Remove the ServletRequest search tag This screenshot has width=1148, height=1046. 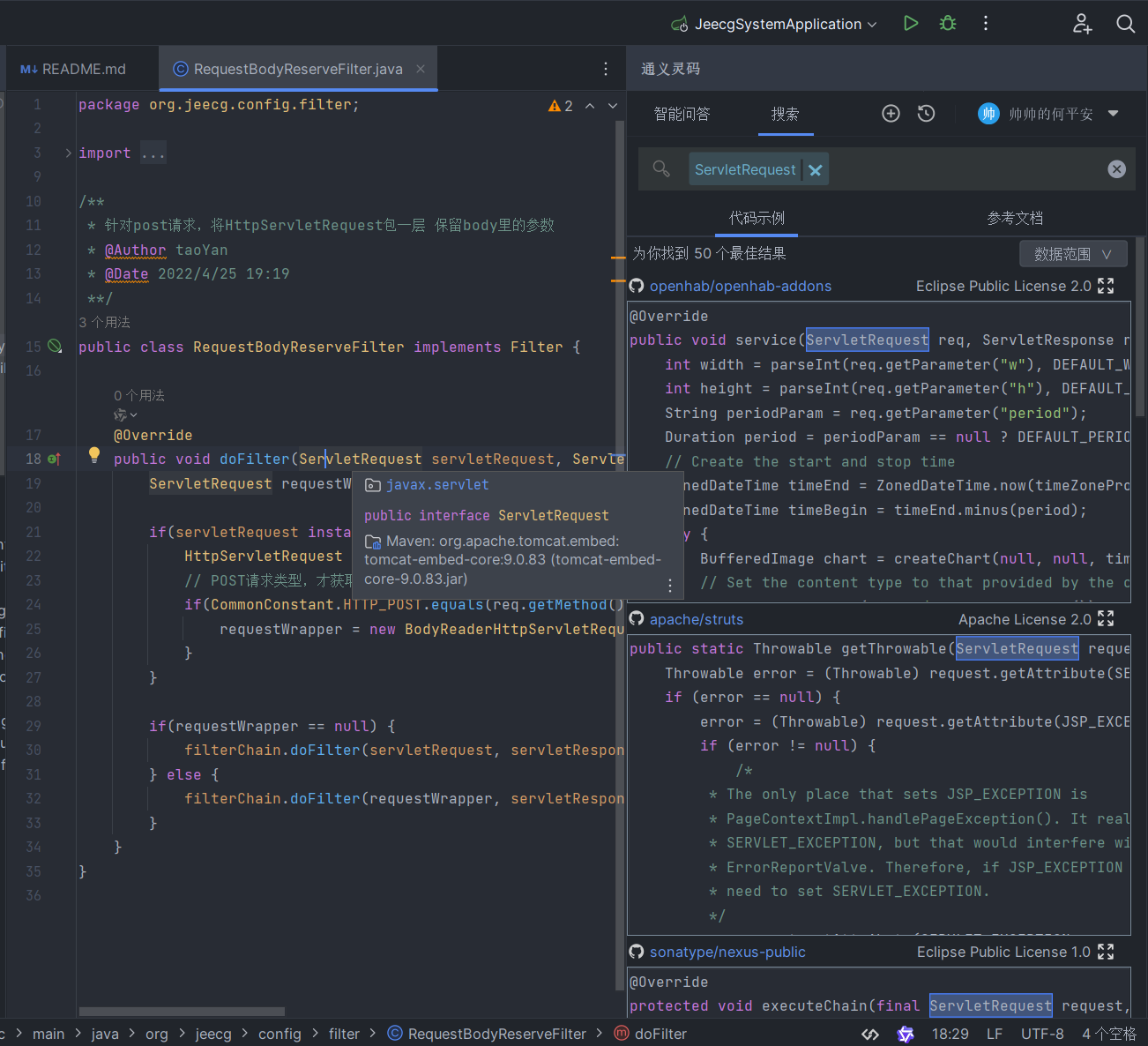[x=816, y=170]
